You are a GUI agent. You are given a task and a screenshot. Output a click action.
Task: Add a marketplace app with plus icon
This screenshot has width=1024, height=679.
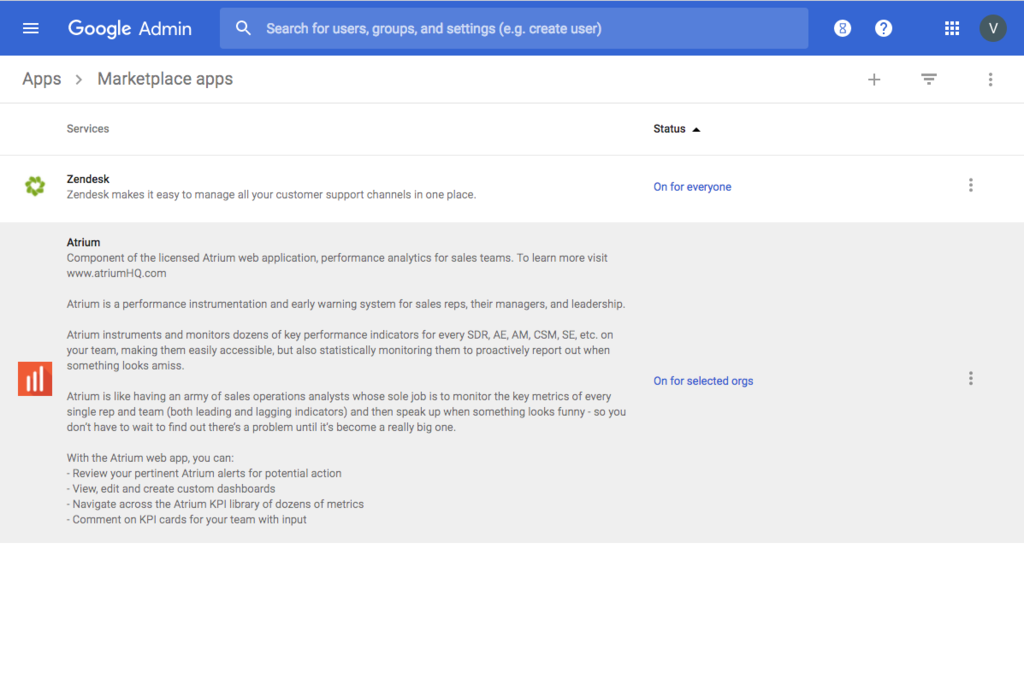[x=874, y=80]
